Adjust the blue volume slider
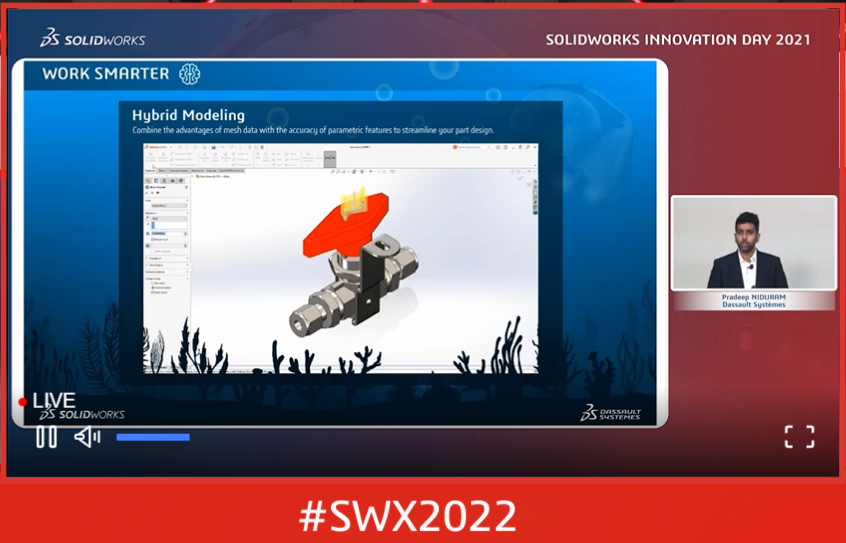The image size is (846, 543). [153, 437]
